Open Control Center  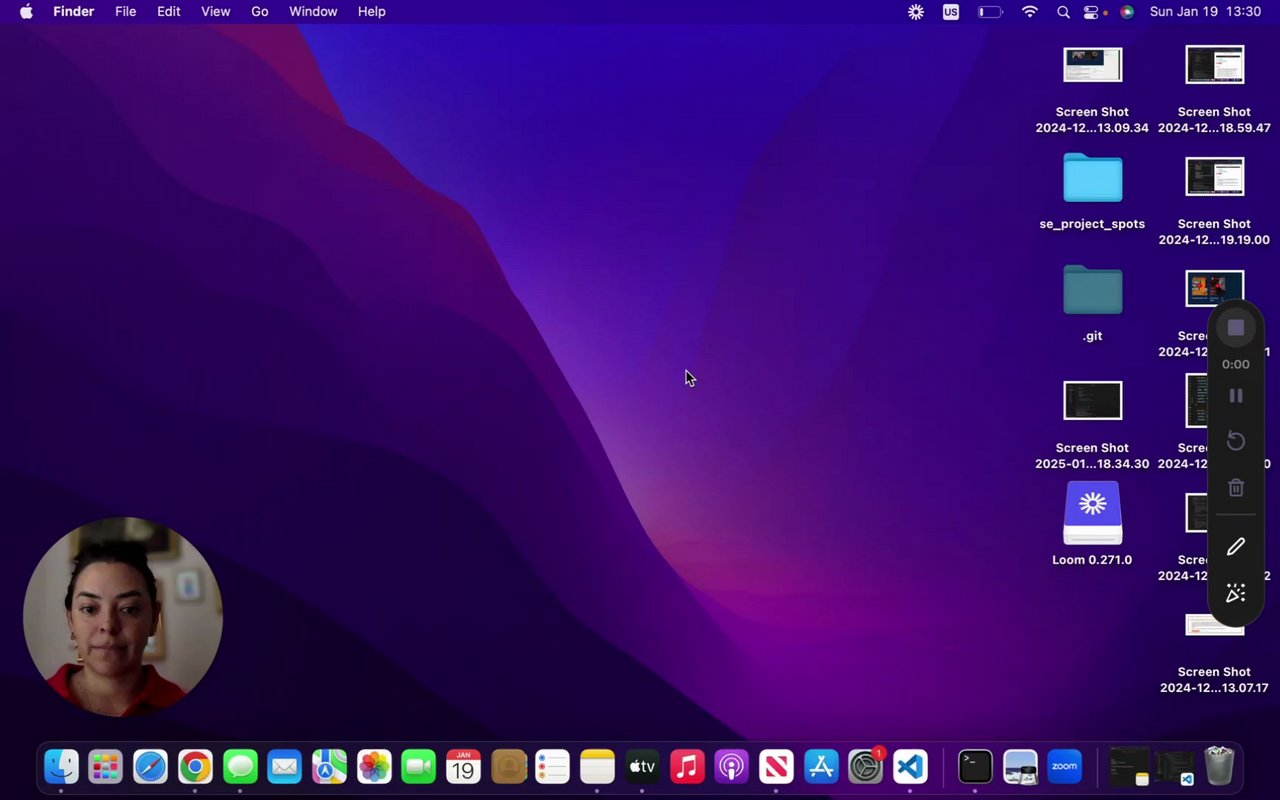pos(1091,12)
